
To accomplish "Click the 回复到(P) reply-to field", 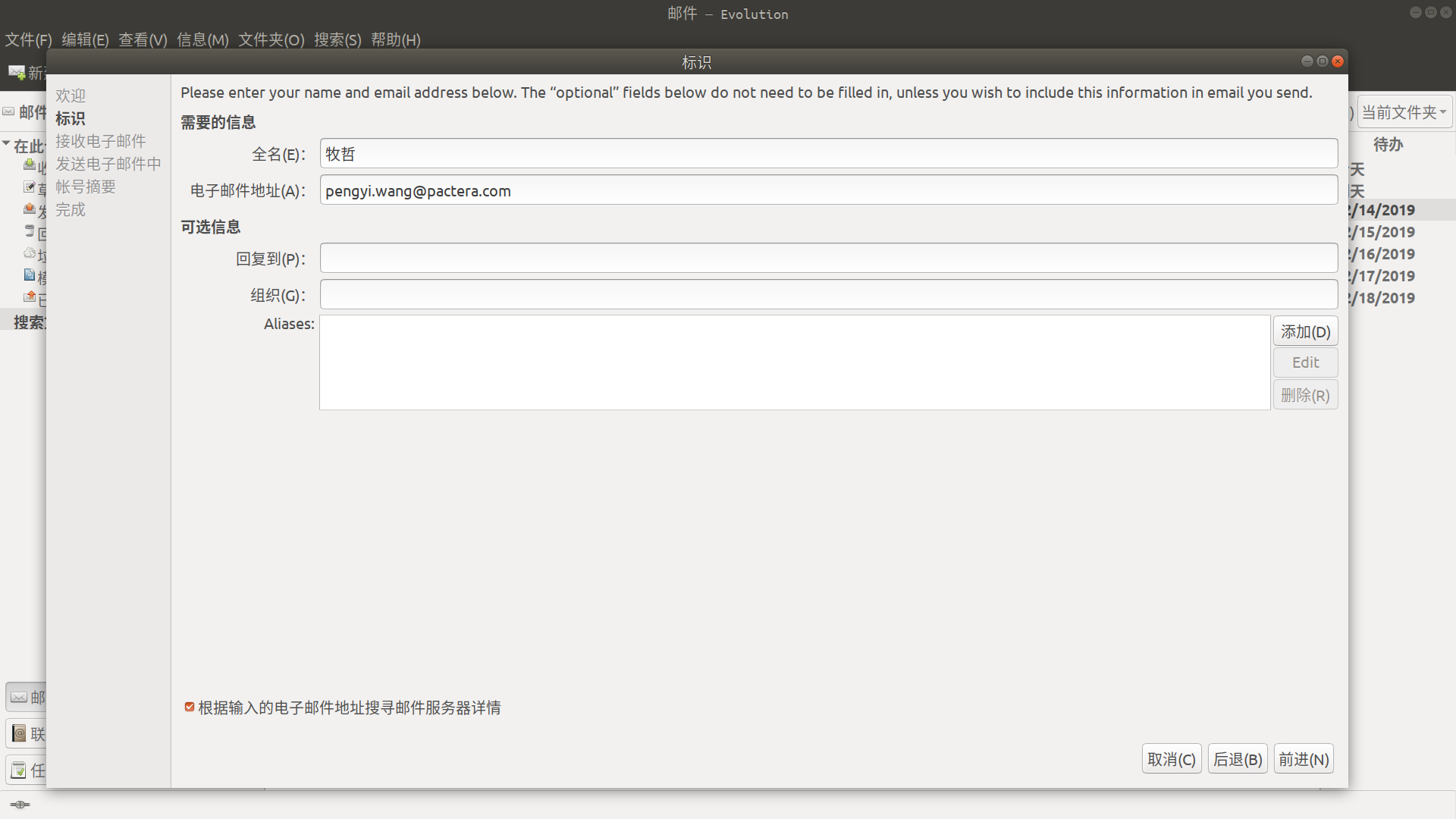I will pos(829,259).
